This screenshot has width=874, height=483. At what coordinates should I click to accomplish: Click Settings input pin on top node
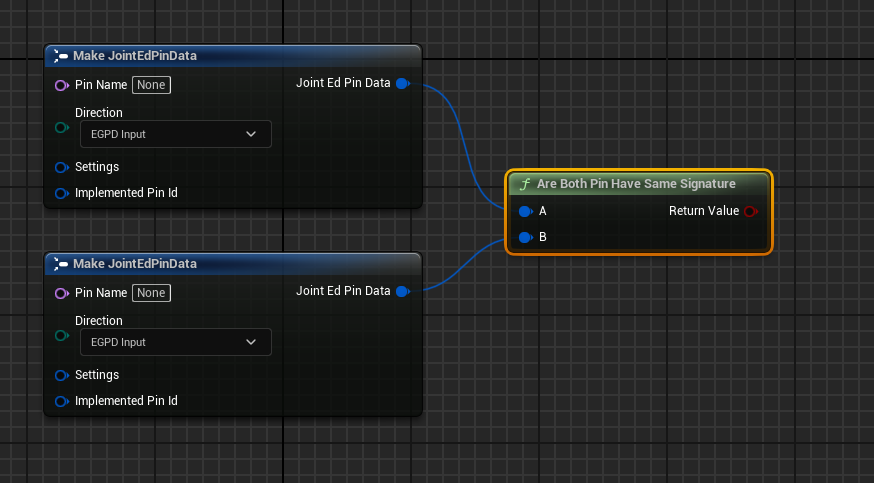[61, 167]
